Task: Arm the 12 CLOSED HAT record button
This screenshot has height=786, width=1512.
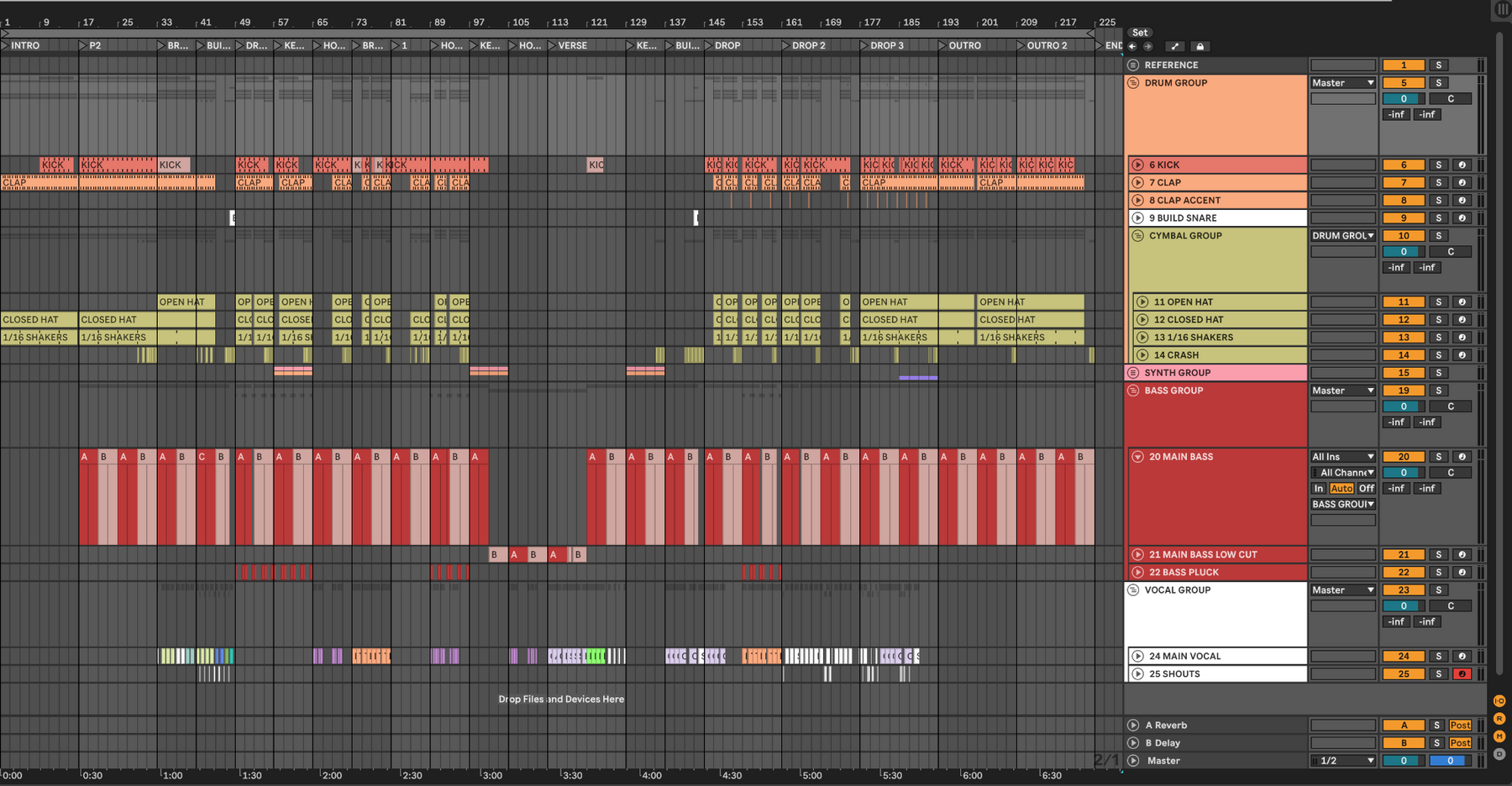Action: (x=1462, y=319)
